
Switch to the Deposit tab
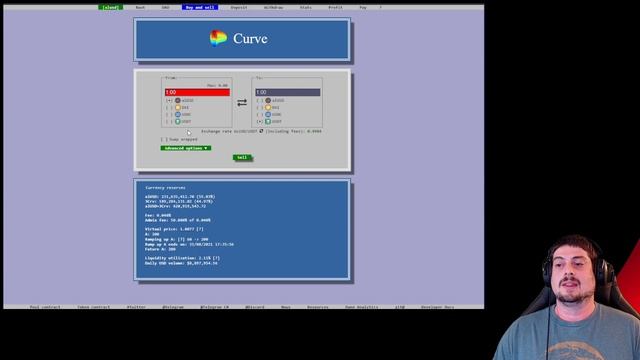[x=239, y=7]
